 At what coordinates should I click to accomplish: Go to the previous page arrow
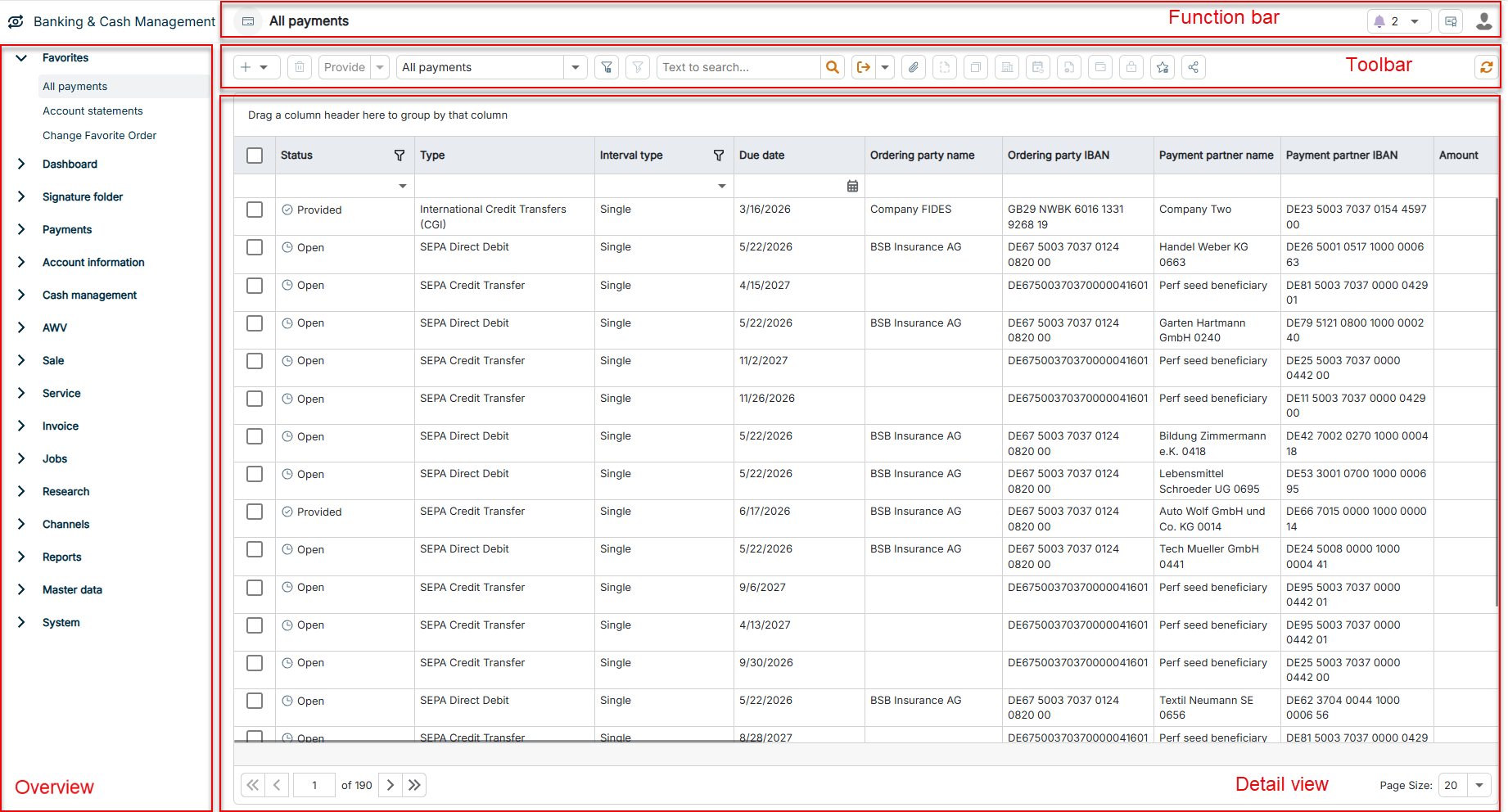[277, 785]
